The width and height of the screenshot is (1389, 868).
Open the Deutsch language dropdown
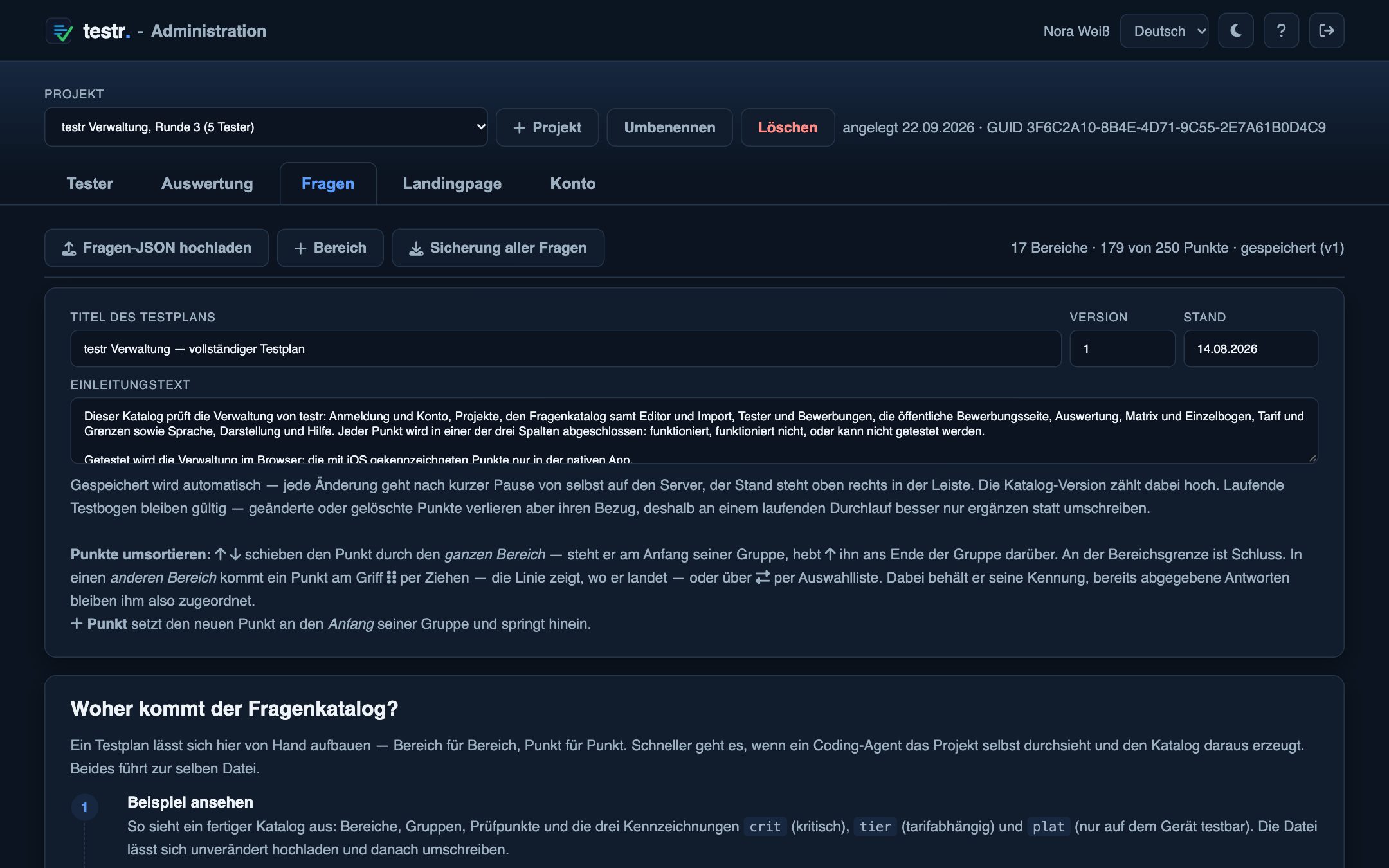tap(1164, 31)
